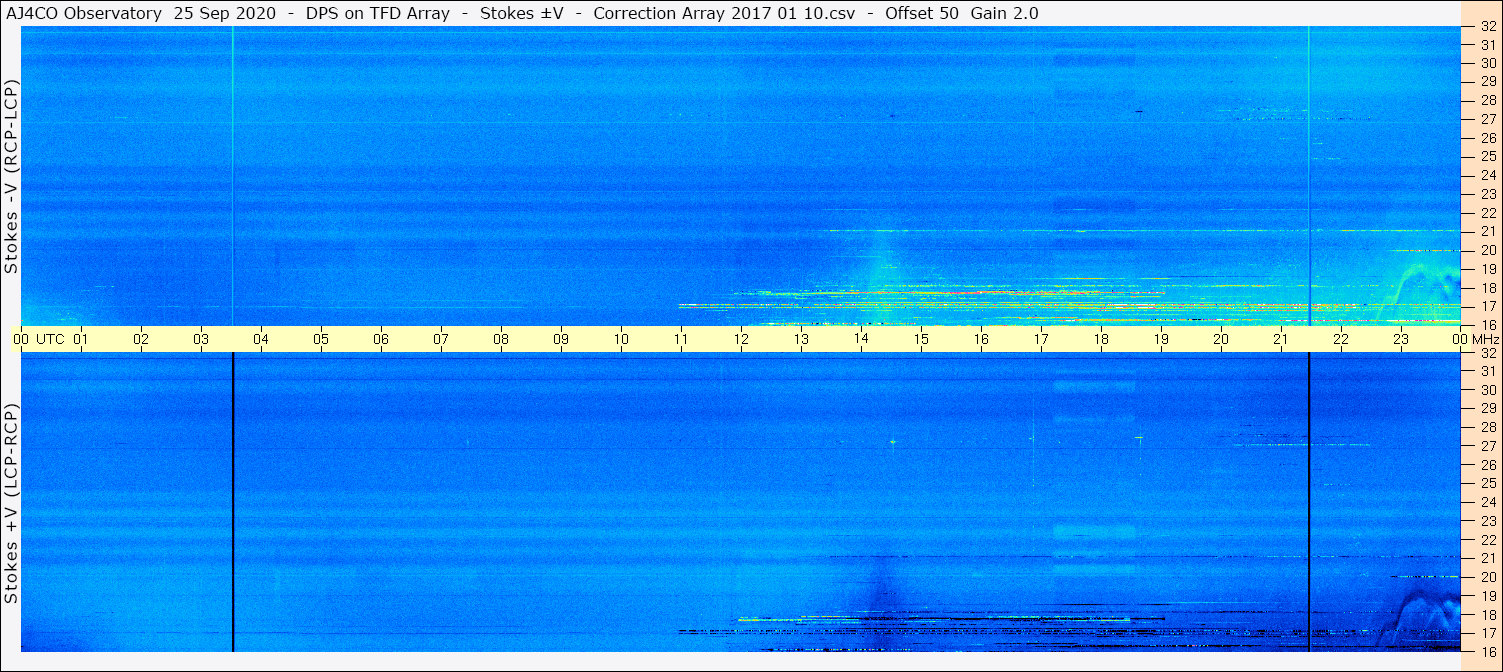
Task: Select hour 02 on the UTC time axis
Action: click(x=141, y=339)
